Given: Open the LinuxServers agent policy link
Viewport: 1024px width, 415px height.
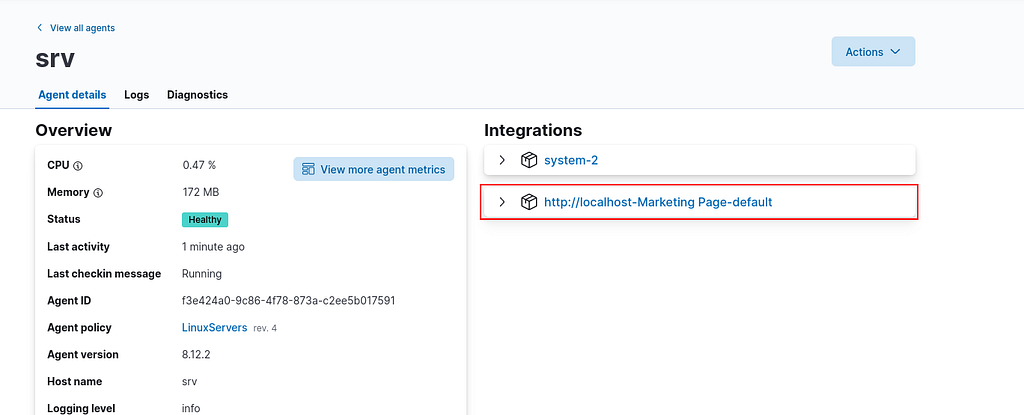Looking at the screenshot, I should [x=214, y=327].
